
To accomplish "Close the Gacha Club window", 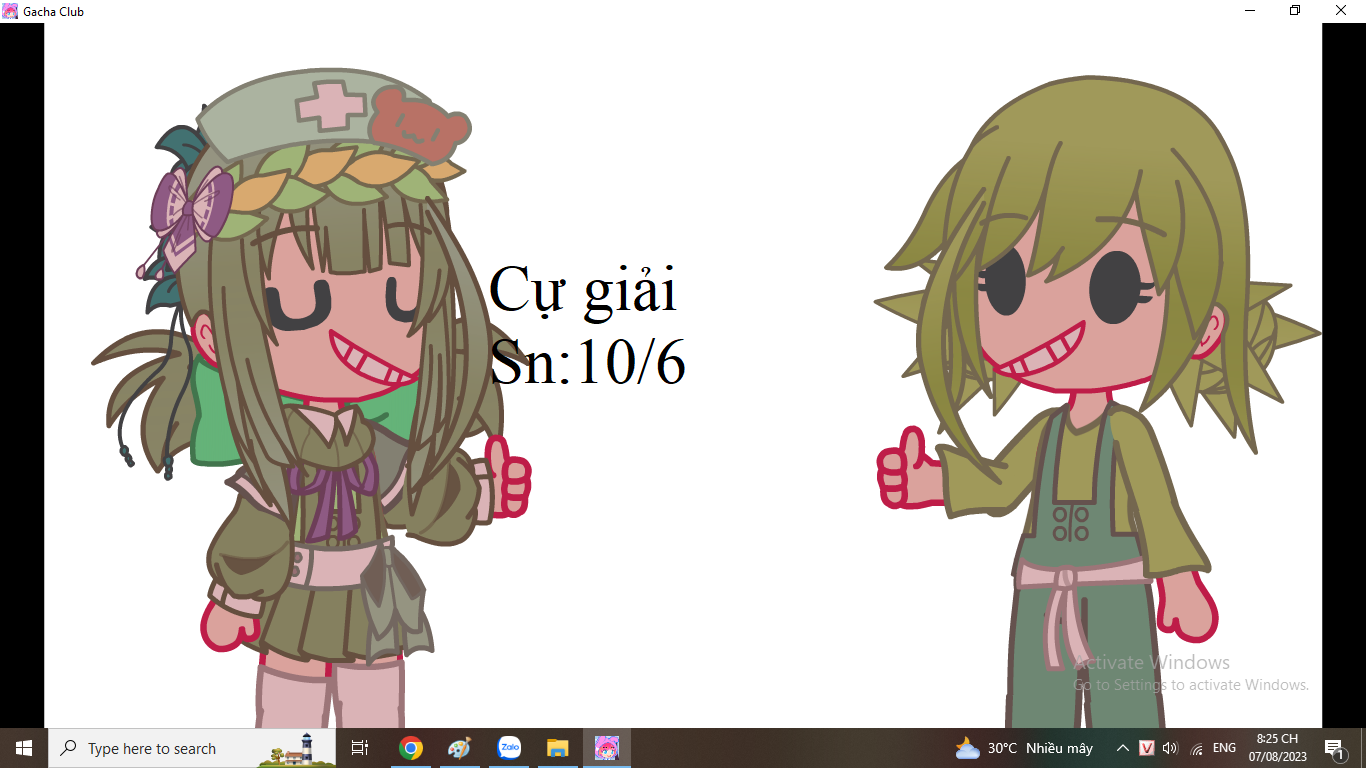I will click(1341, 11).
